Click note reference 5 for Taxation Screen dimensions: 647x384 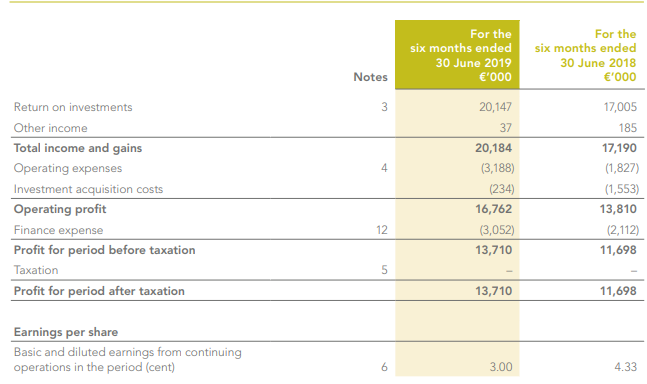pyautogui.click(x=384, y=270)
